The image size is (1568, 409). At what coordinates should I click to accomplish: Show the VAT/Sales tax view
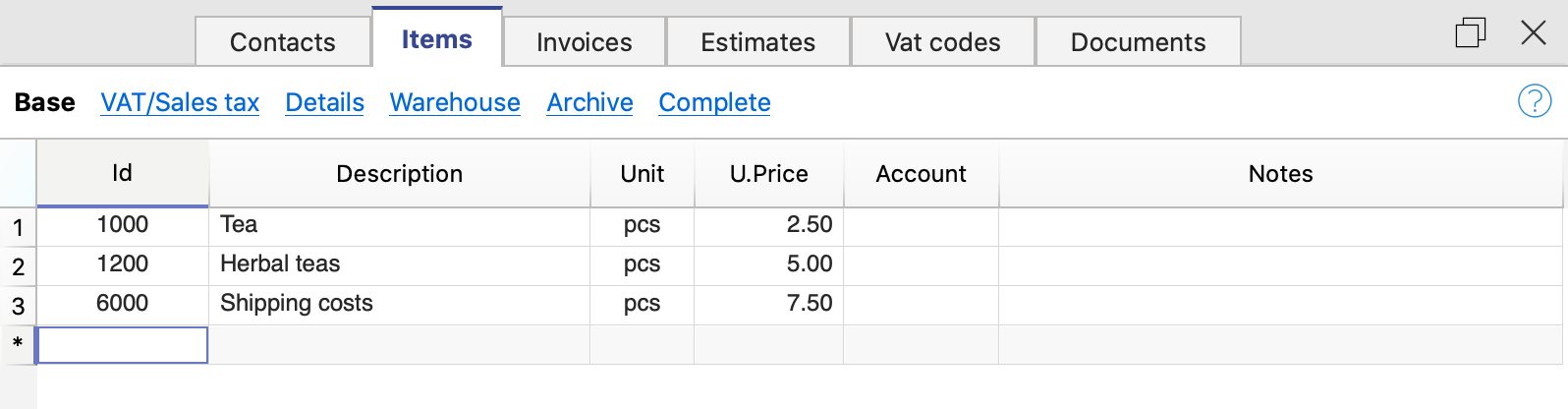click(x=180, y=102)
